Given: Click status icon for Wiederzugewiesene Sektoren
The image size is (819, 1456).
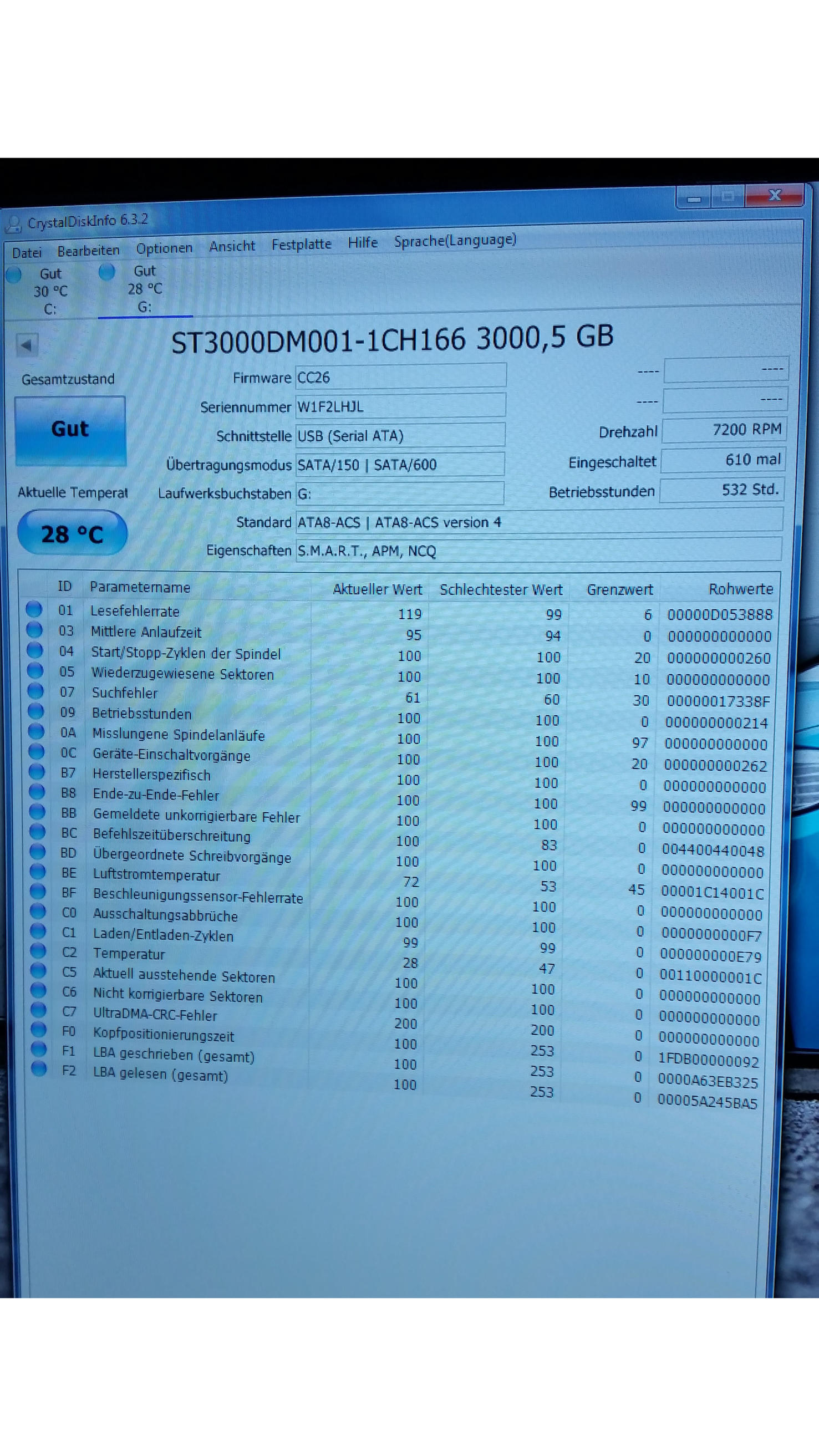Looking at the screenshot, I should pos(35,670).
